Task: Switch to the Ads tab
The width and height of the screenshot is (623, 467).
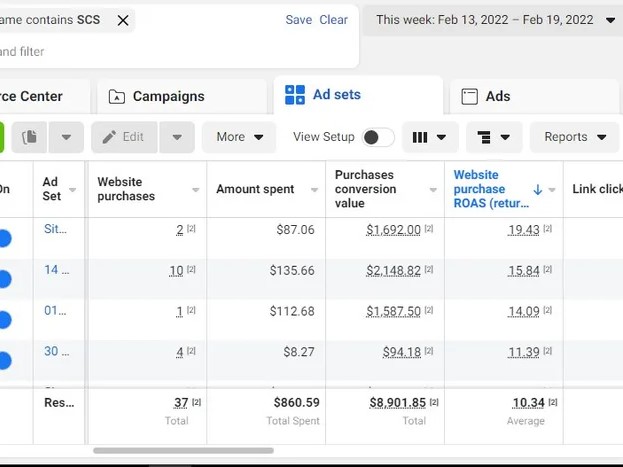Action: tap(535, 96)
